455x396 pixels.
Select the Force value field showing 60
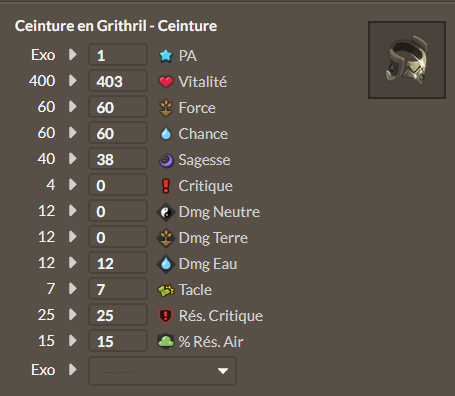coord(118,107)
